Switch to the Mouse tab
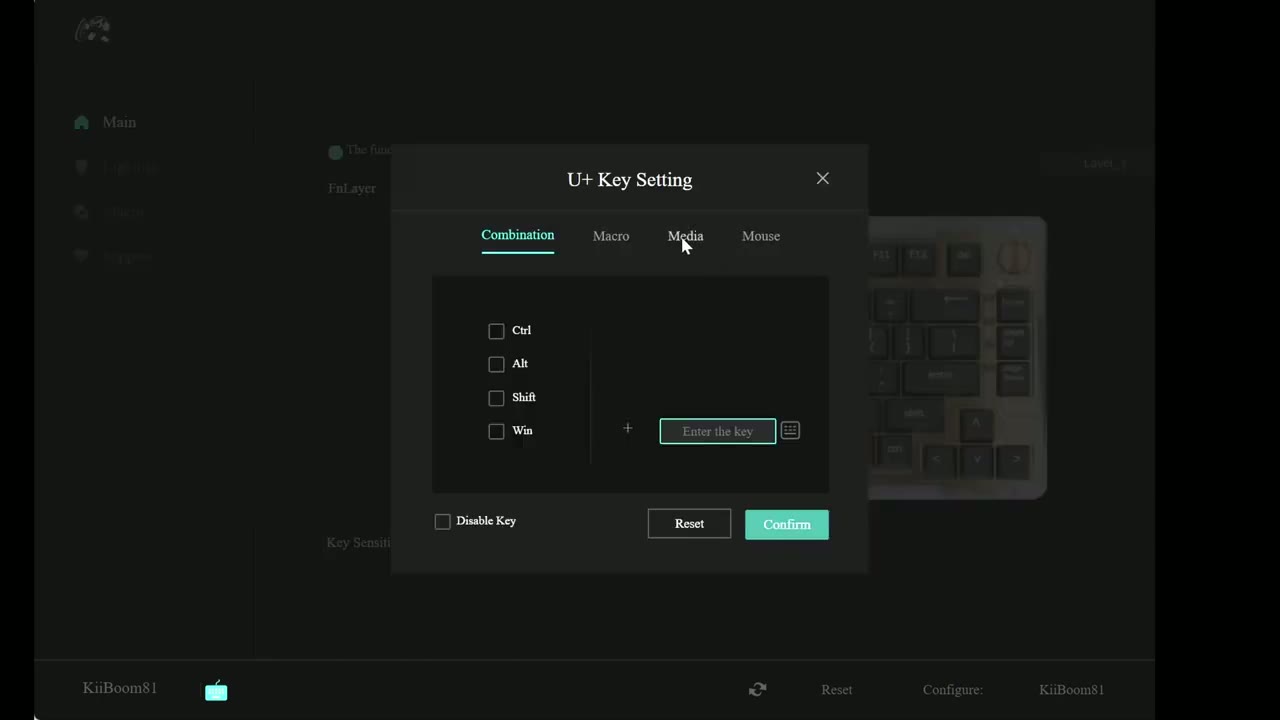The width and height of the screenshot is (1280, 720). (x=761, y=236)
